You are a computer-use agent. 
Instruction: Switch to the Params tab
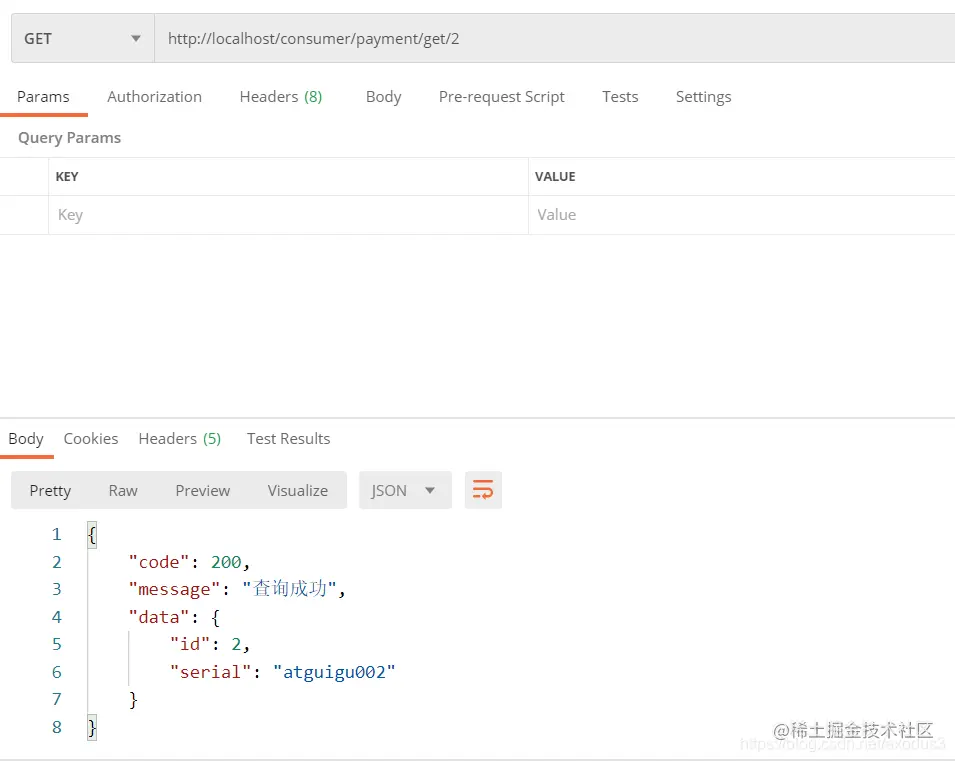43,97
